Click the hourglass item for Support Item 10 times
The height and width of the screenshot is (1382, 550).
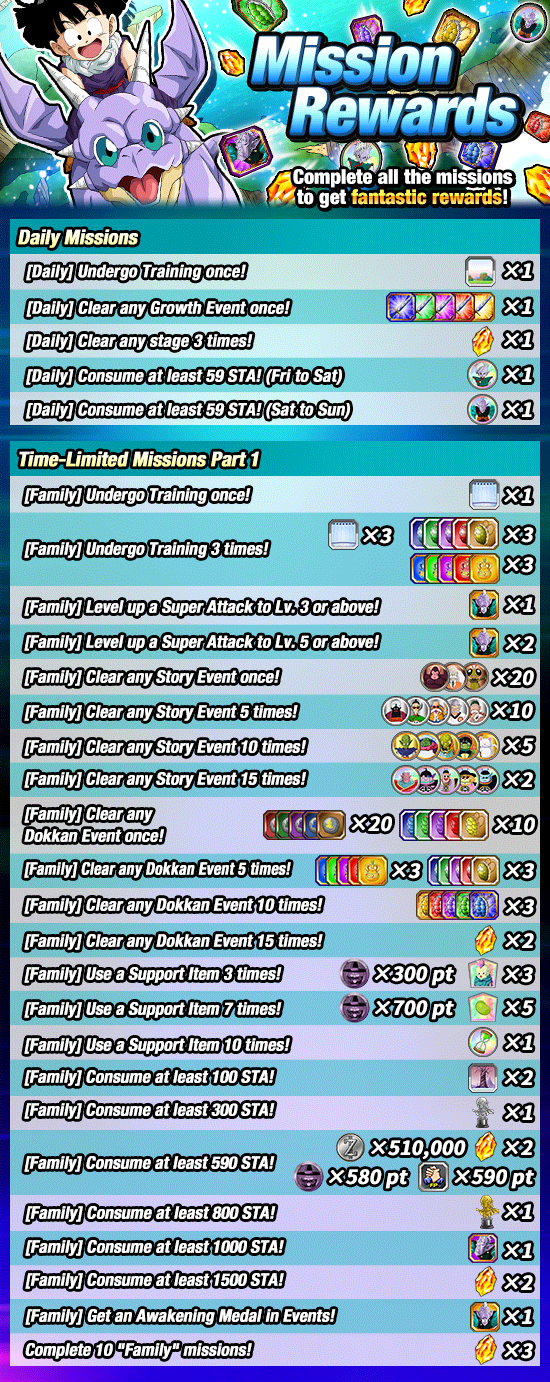tap(483, 1042)
